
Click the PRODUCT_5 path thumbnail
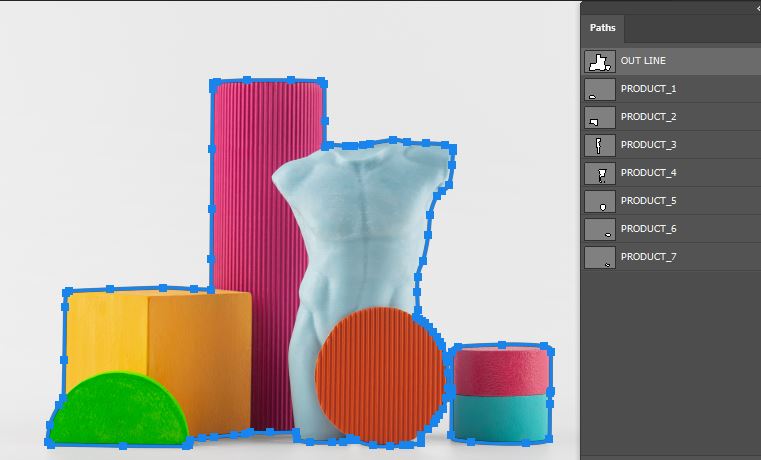coord(600,202)
